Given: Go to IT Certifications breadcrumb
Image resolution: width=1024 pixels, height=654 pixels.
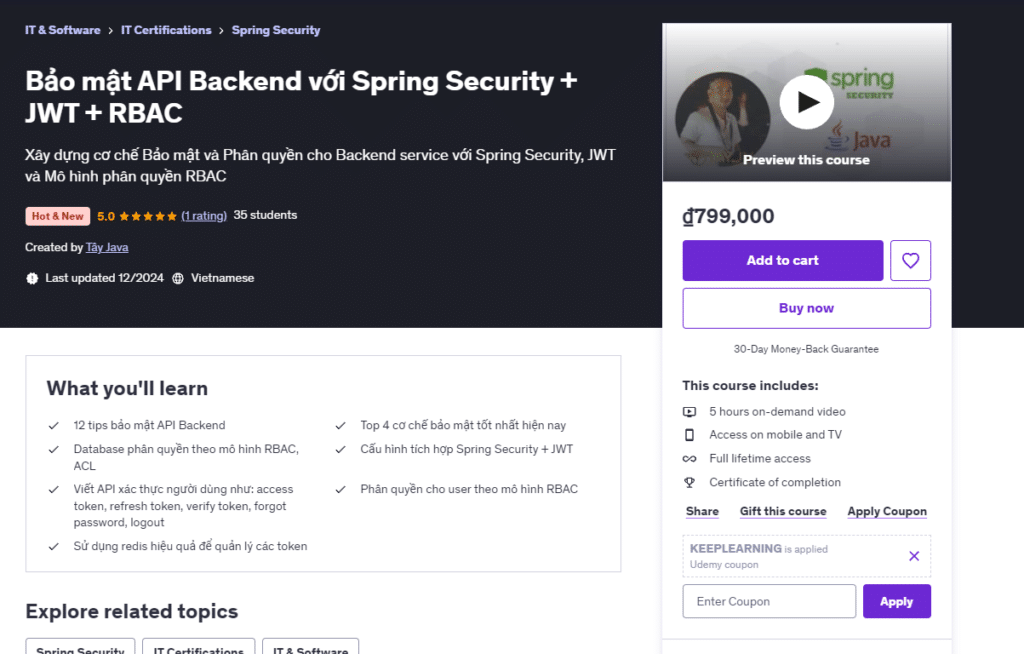Looking at the screenshot, I should 166,30.
